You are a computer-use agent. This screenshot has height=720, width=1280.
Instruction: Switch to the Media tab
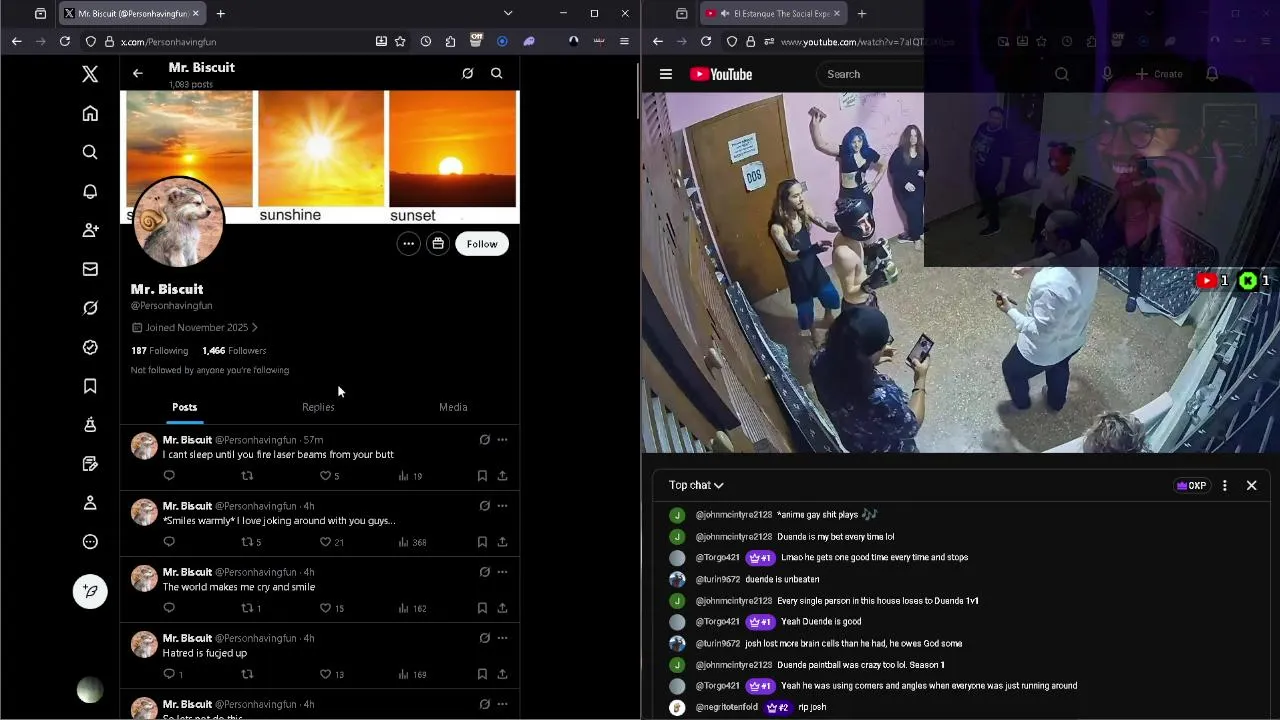(453, 407)
